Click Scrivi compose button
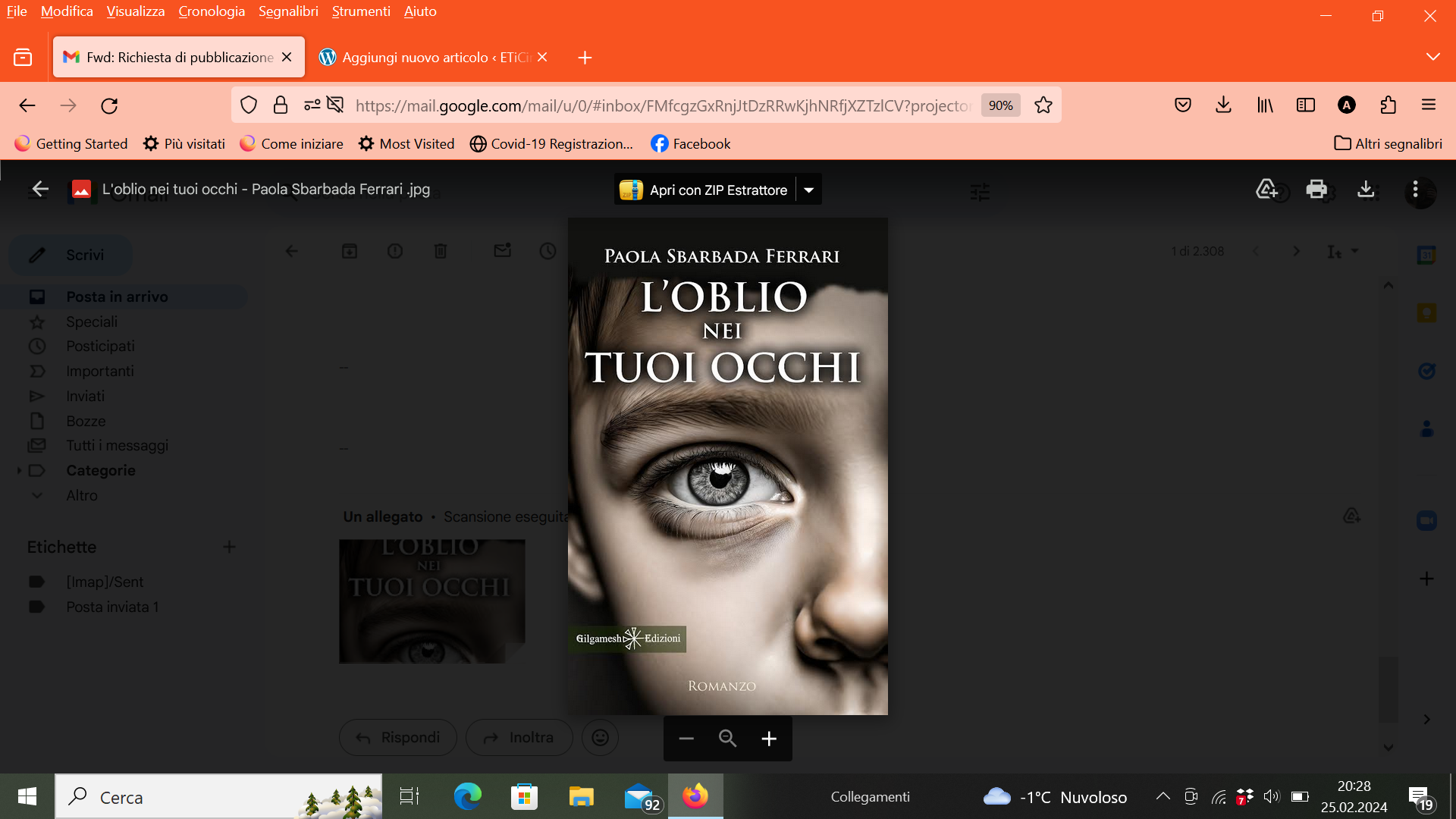Viewport: 1456px width, 819px height. 71,256
